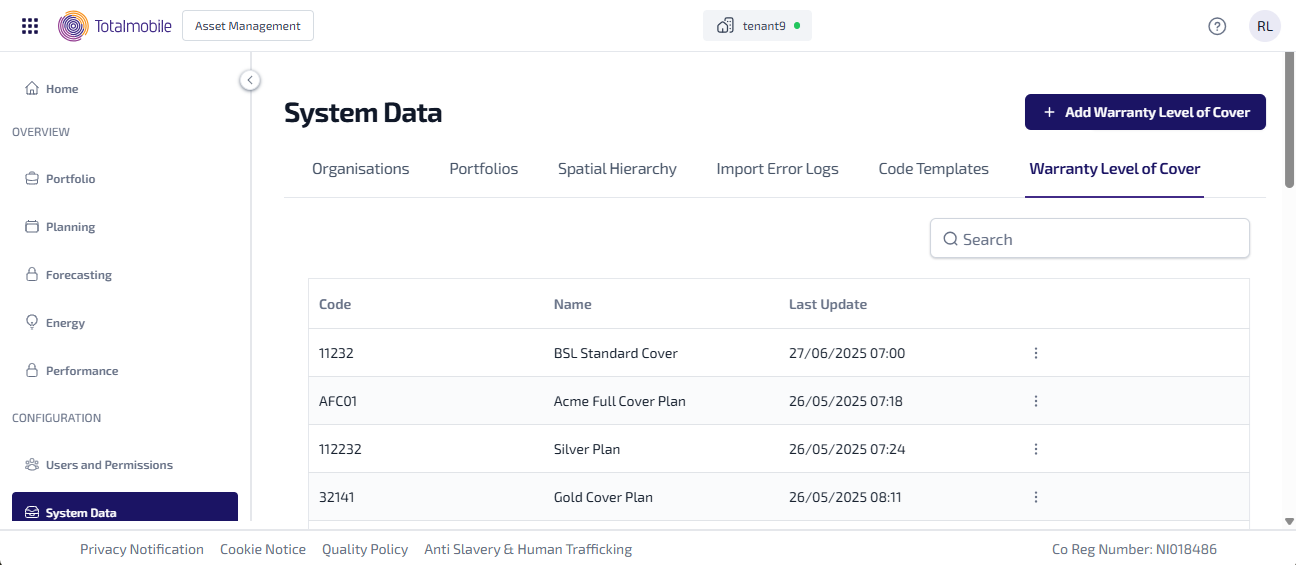Collapse the sidebar with chevron button
This screenshot has height=565, width=1296.
pyautogui.click(x=250, y=80)
